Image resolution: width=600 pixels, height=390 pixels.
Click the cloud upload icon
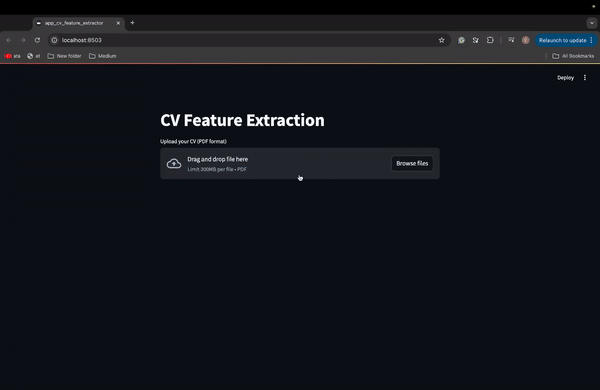click(x=174, y=164)
